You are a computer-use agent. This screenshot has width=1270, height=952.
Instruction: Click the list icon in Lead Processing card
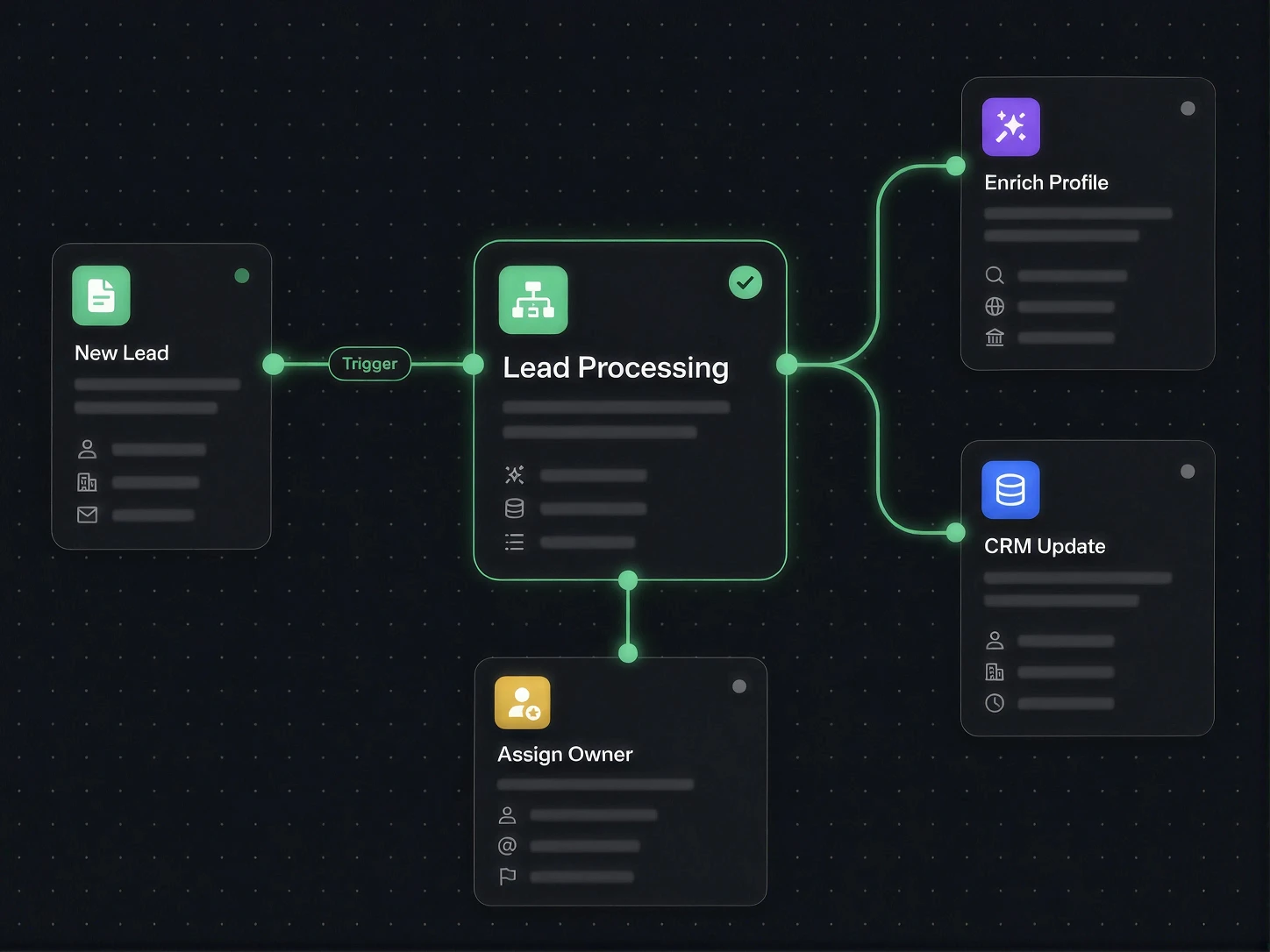515,542
